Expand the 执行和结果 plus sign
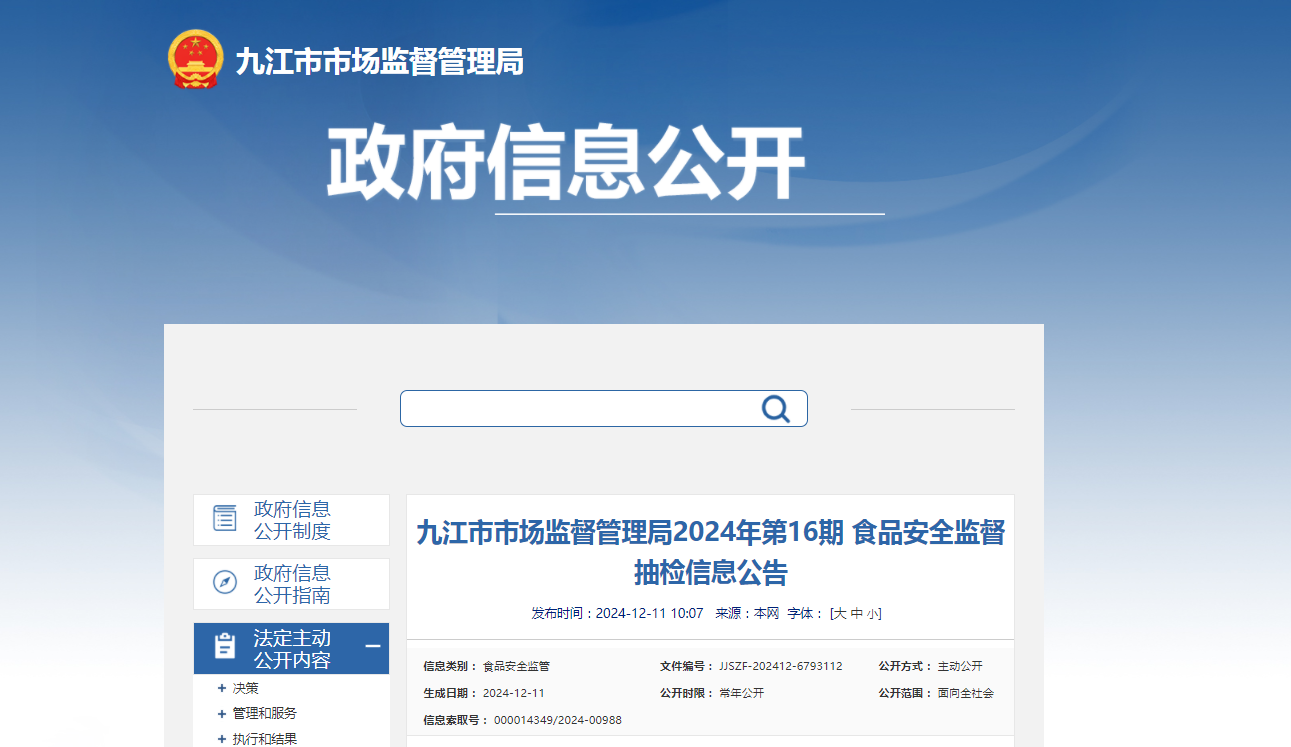 (222, 740)
